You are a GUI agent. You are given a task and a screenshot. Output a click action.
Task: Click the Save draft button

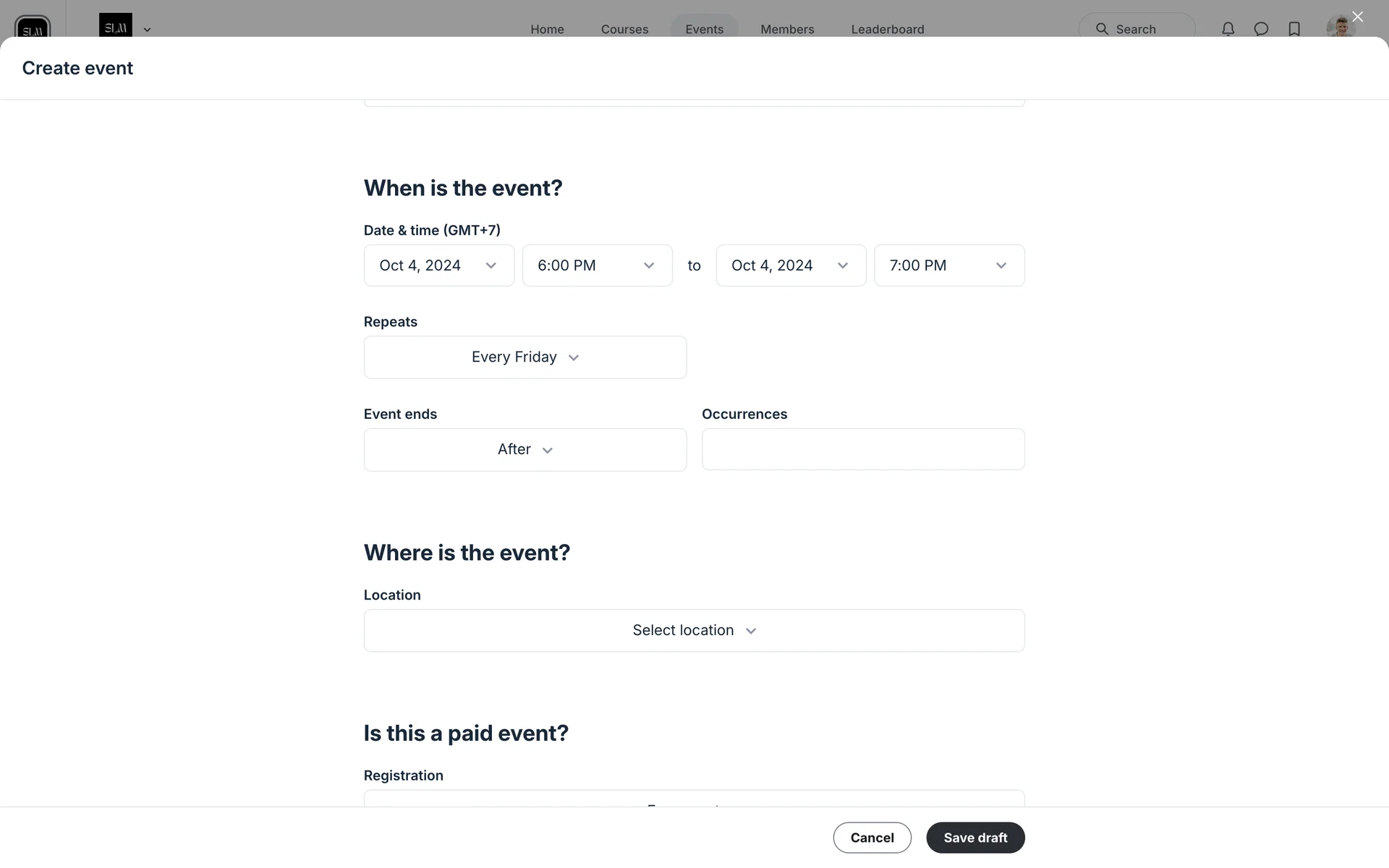coord(974,838)
